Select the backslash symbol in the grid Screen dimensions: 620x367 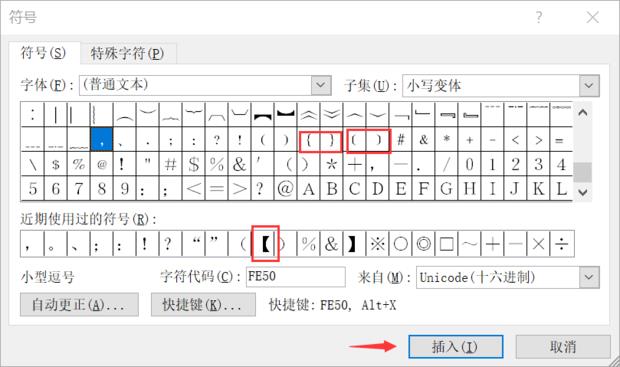pyautogui.click(x=32, y=164)
